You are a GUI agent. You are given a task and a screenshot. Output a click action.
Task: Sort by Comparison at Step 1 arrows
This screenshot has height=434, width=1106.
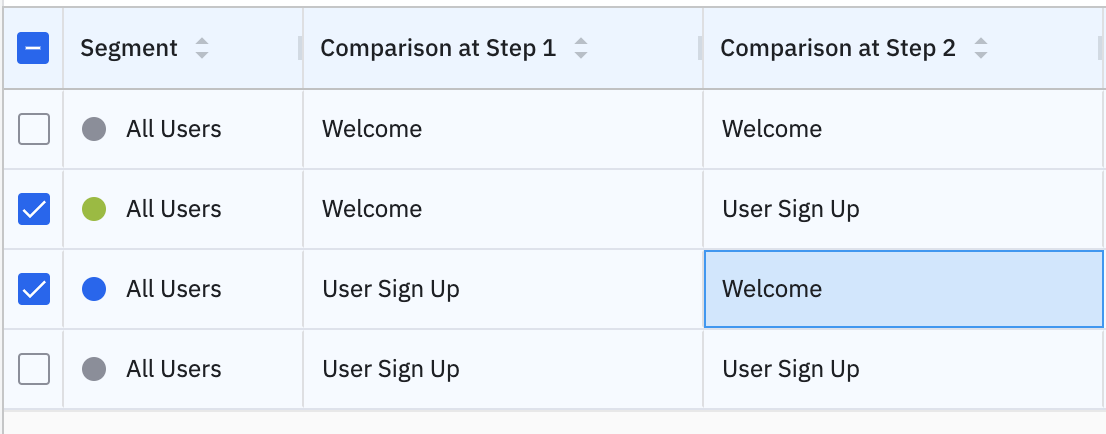[x=581, y=48]
